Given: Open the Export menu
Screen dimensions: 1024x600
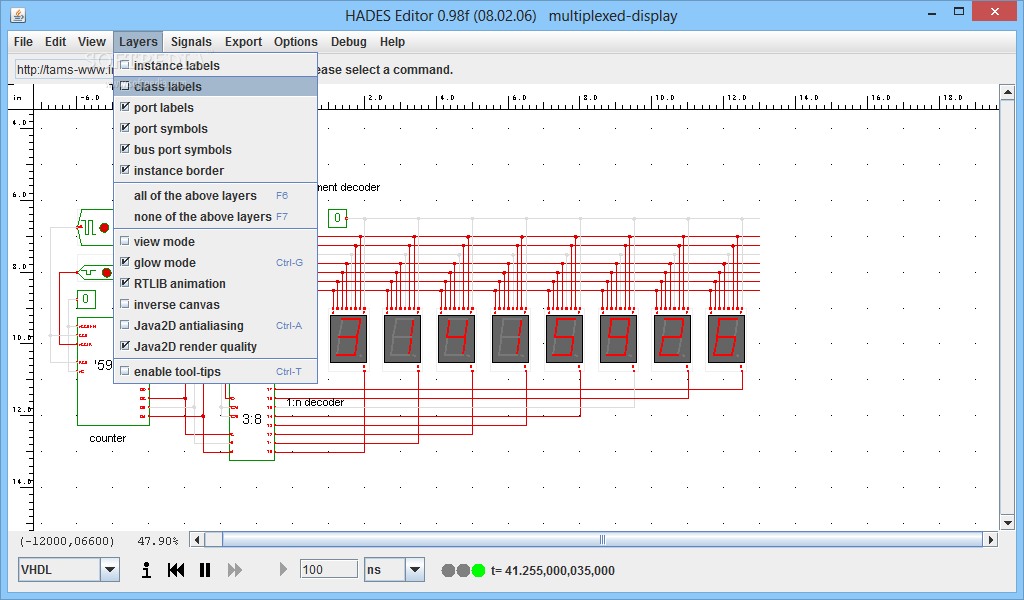Looking at the screenshot, I should pos(243,42).
